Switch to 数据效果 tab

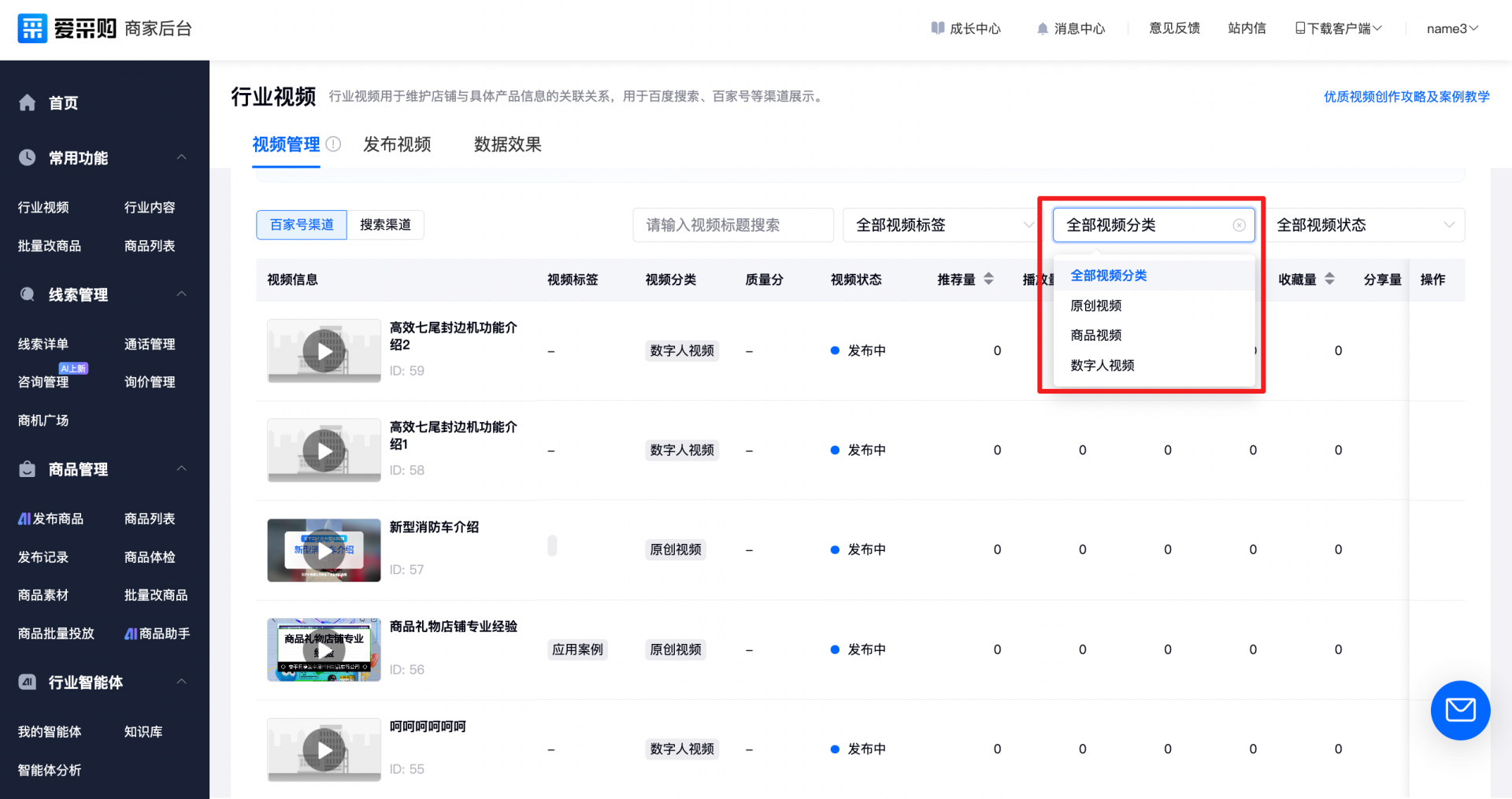point(508,145)
